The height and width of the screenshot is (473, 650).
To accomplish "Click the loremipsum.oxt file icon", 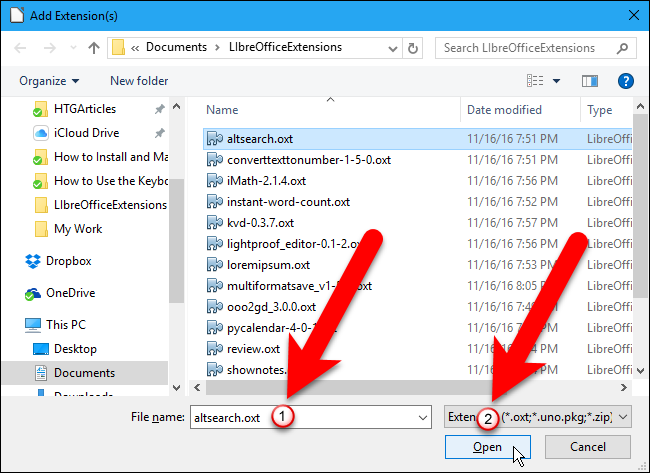I will click(x=215, y=264).
